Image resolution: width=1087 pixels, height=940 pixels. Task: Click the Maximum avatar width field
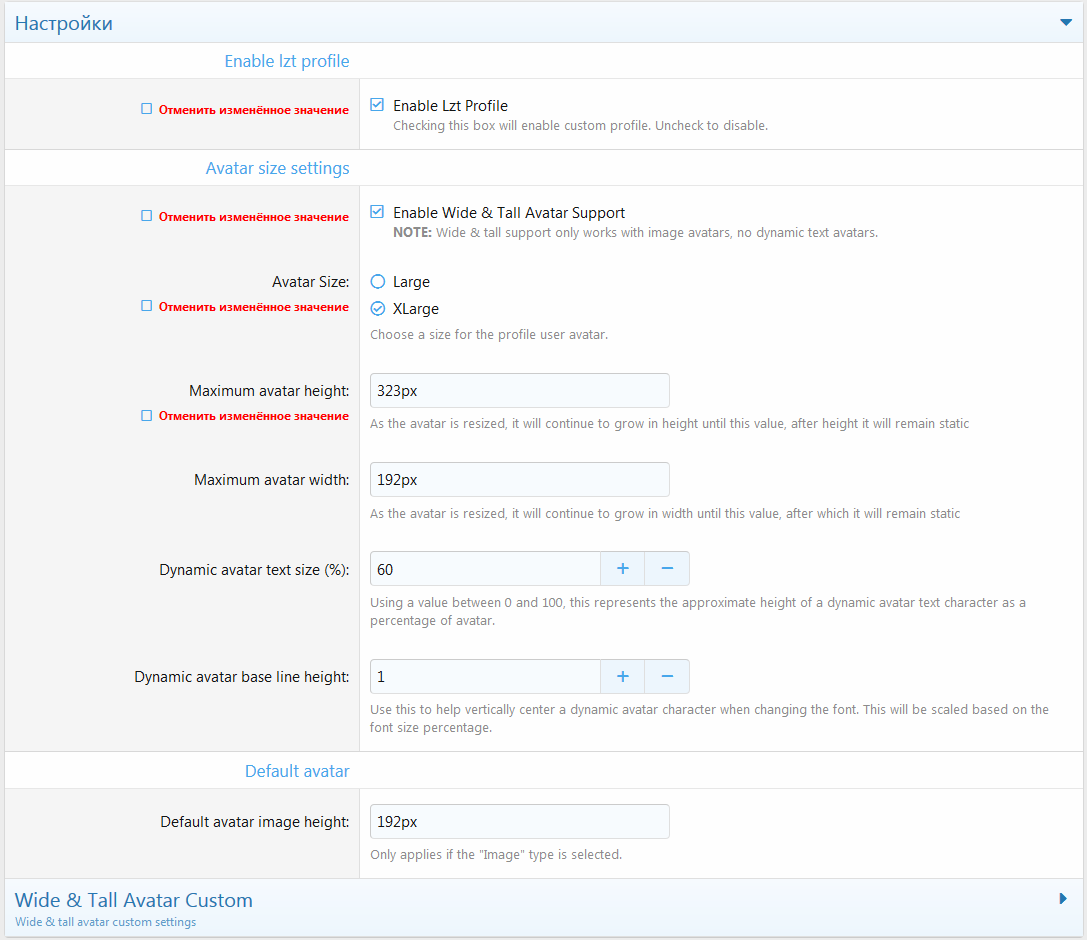[x=519, y=479]
